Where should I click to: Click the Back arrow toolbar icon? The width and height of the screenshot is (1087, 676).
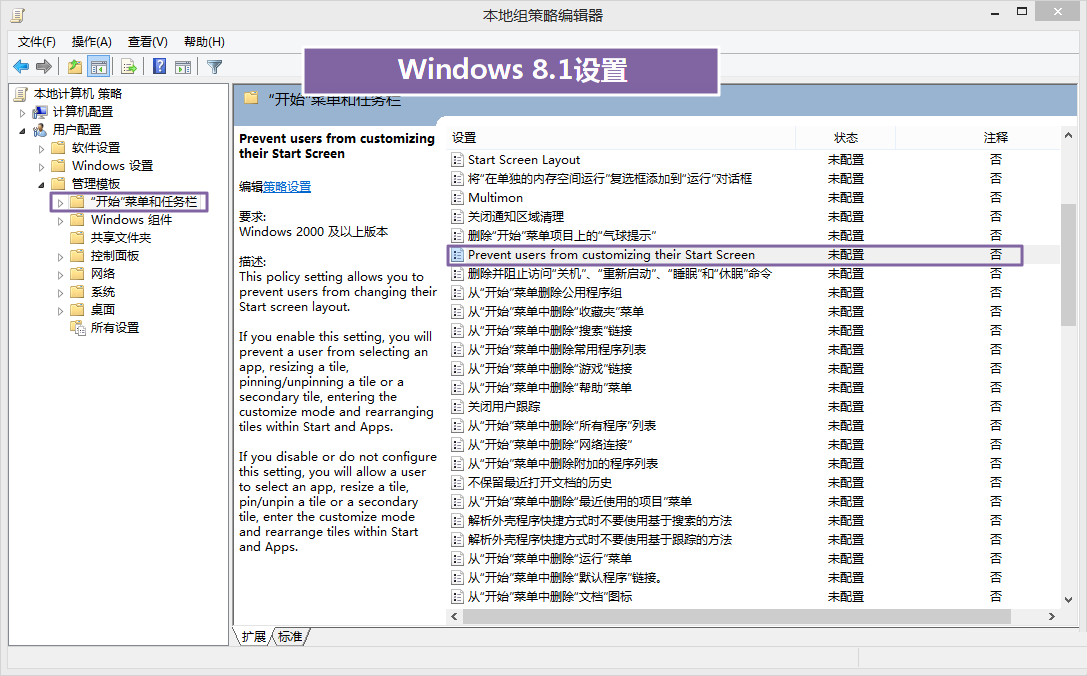[x=21, y=67]
